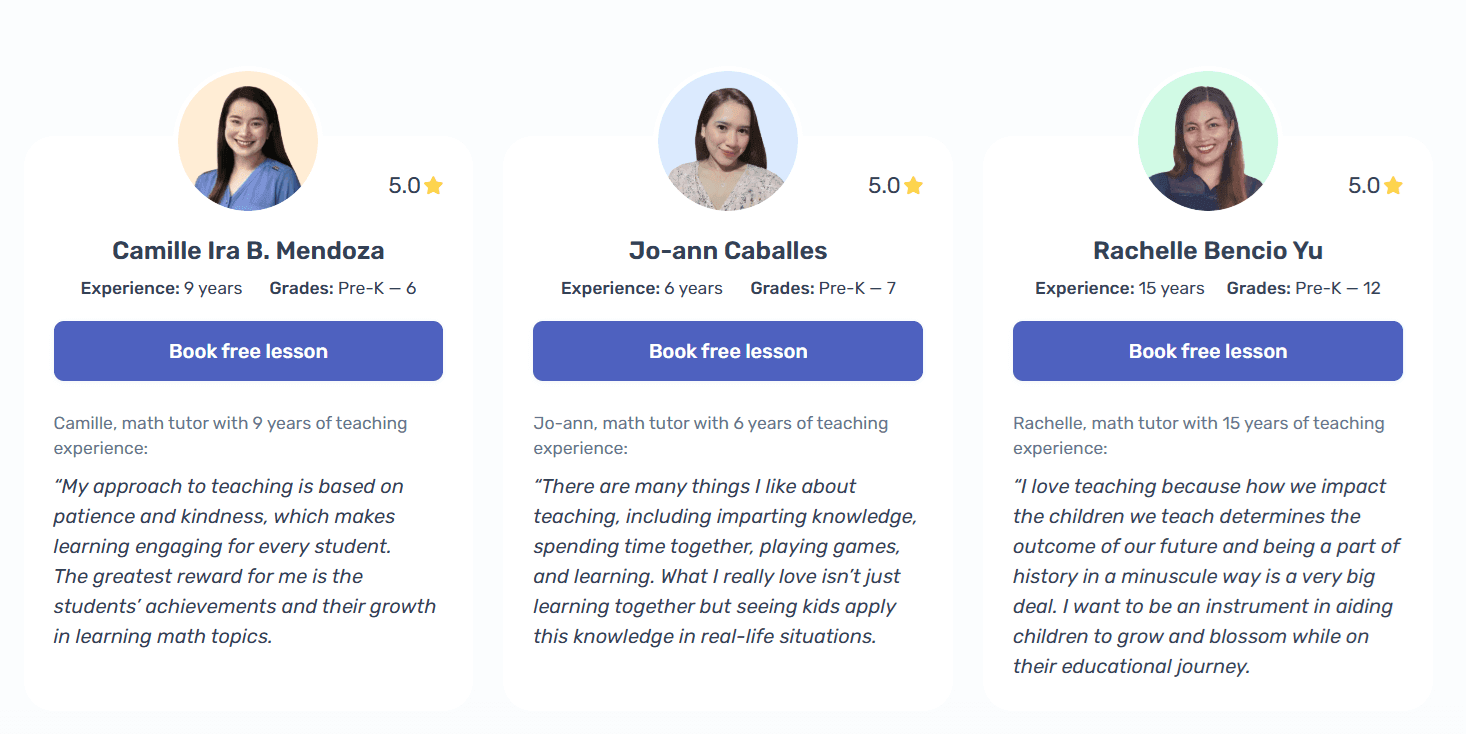1466x734 pixels.
Task: Open Jo-ann Caballes' profile photo
Action: (x=728, y=141)
